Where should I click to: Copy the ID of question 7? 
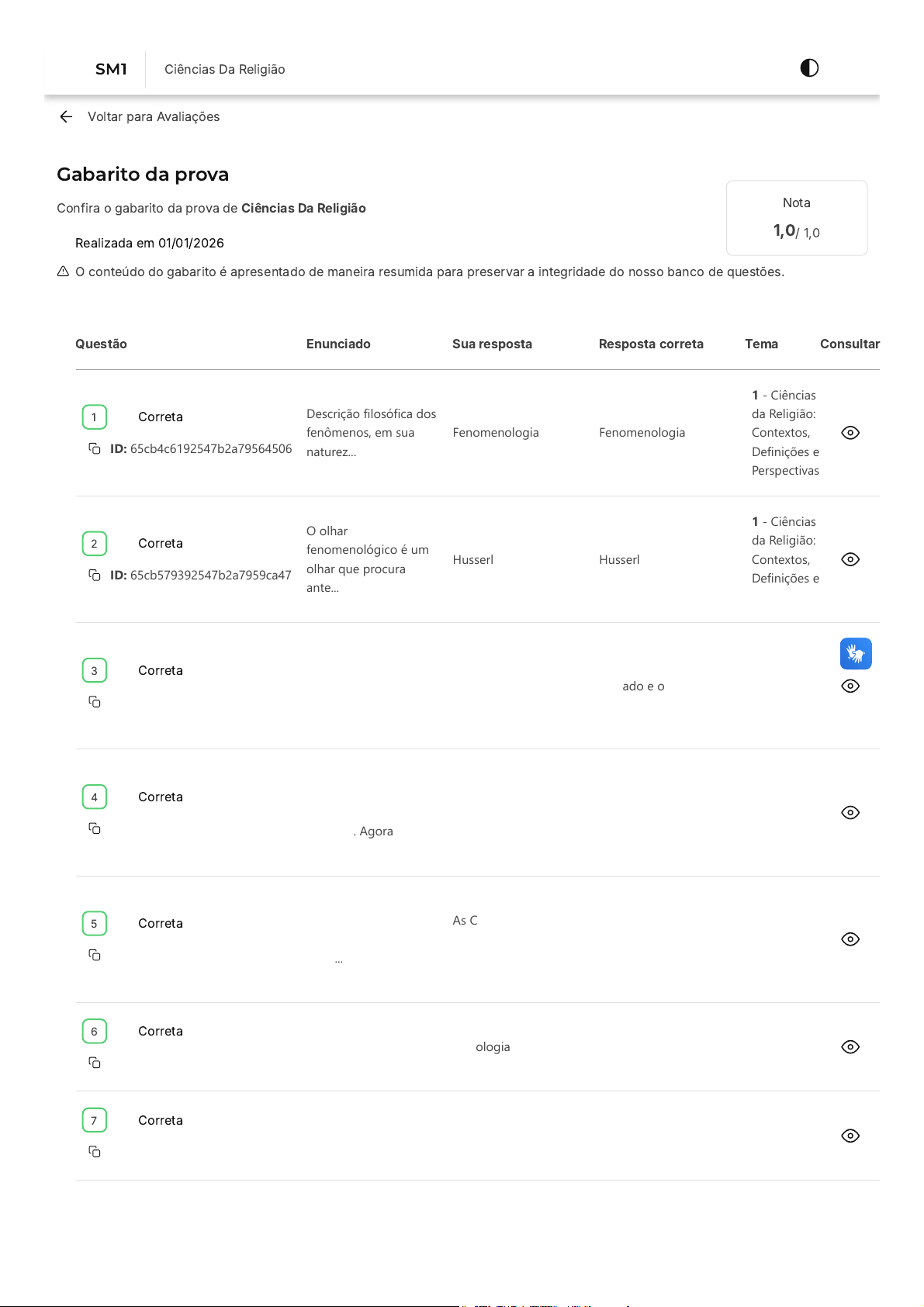95,1152
